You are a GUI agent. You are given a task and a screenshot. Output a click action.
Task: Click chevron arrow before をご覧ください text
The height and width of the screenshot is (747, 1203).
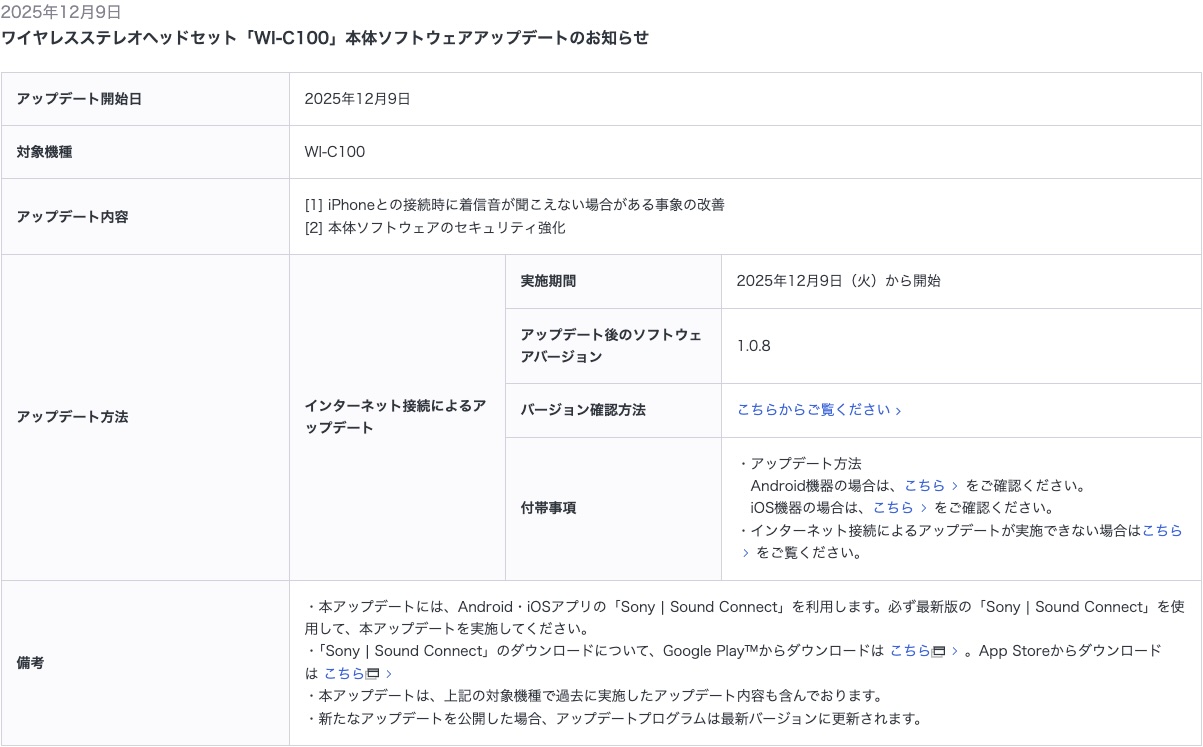745,553
